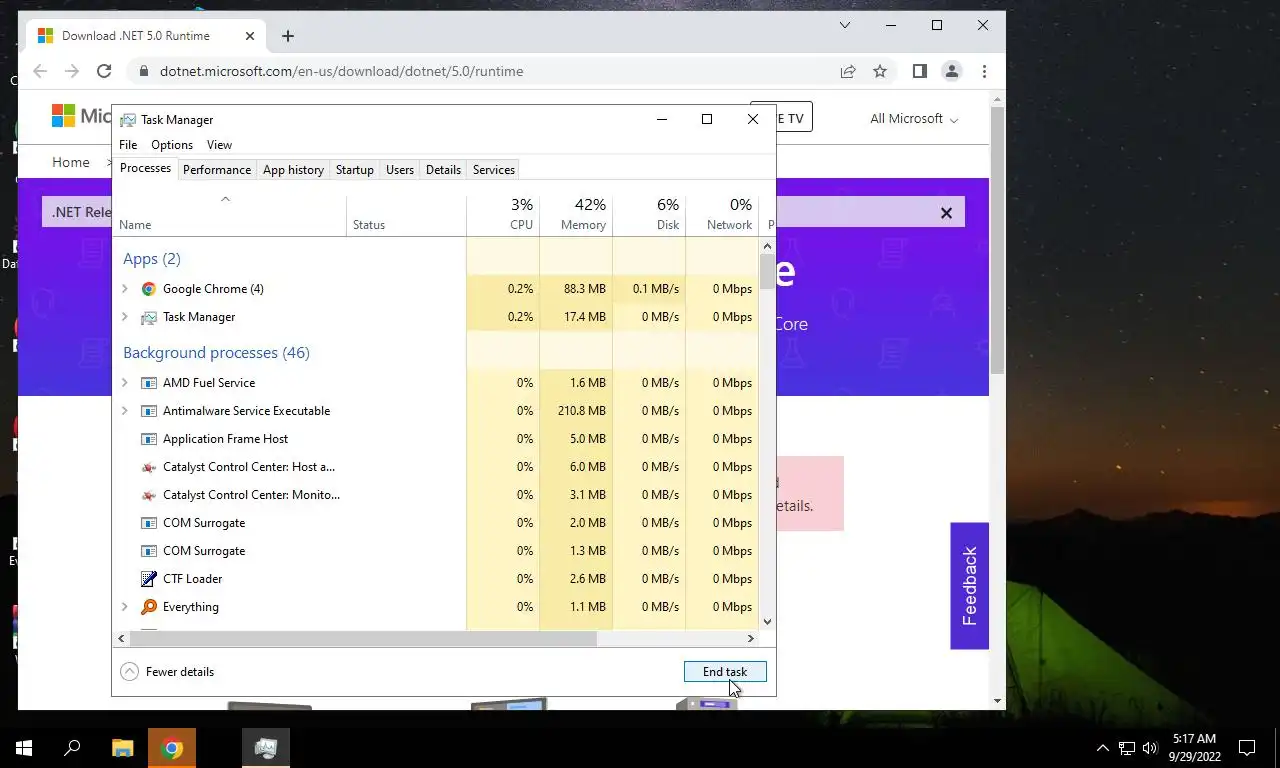Screen dimensions: 1280x768
Task: Click the Task Manager taskbar icon
Action: [x=266, y=748]
